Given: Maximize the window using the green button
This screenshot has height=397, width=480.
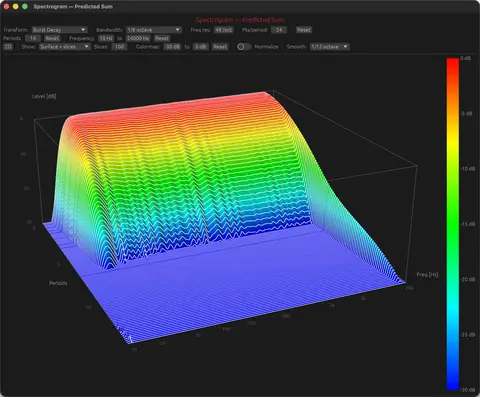Looking at the screenshot, I should 25,6.
